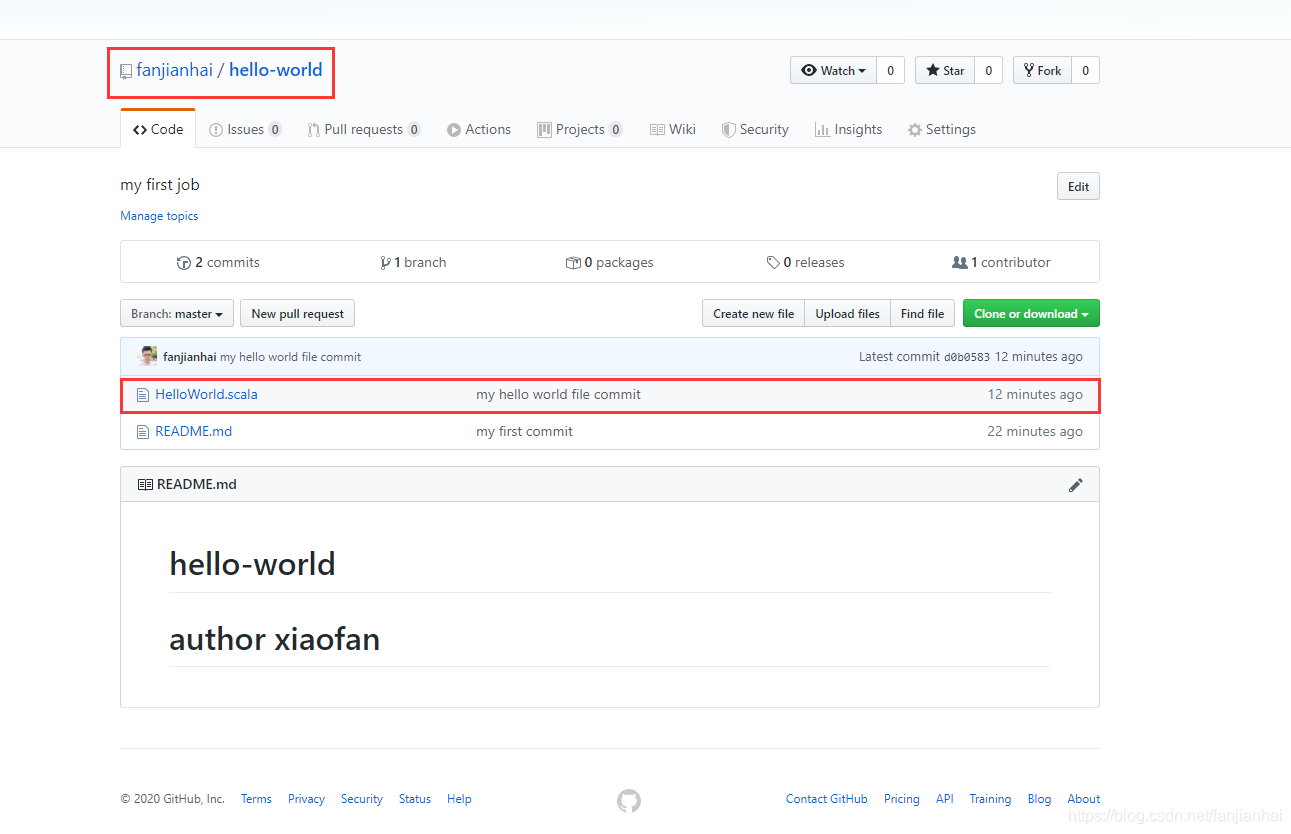This screenshot has height=834, width=1291.
Task: Open the Actions tab
Action: 479,129
